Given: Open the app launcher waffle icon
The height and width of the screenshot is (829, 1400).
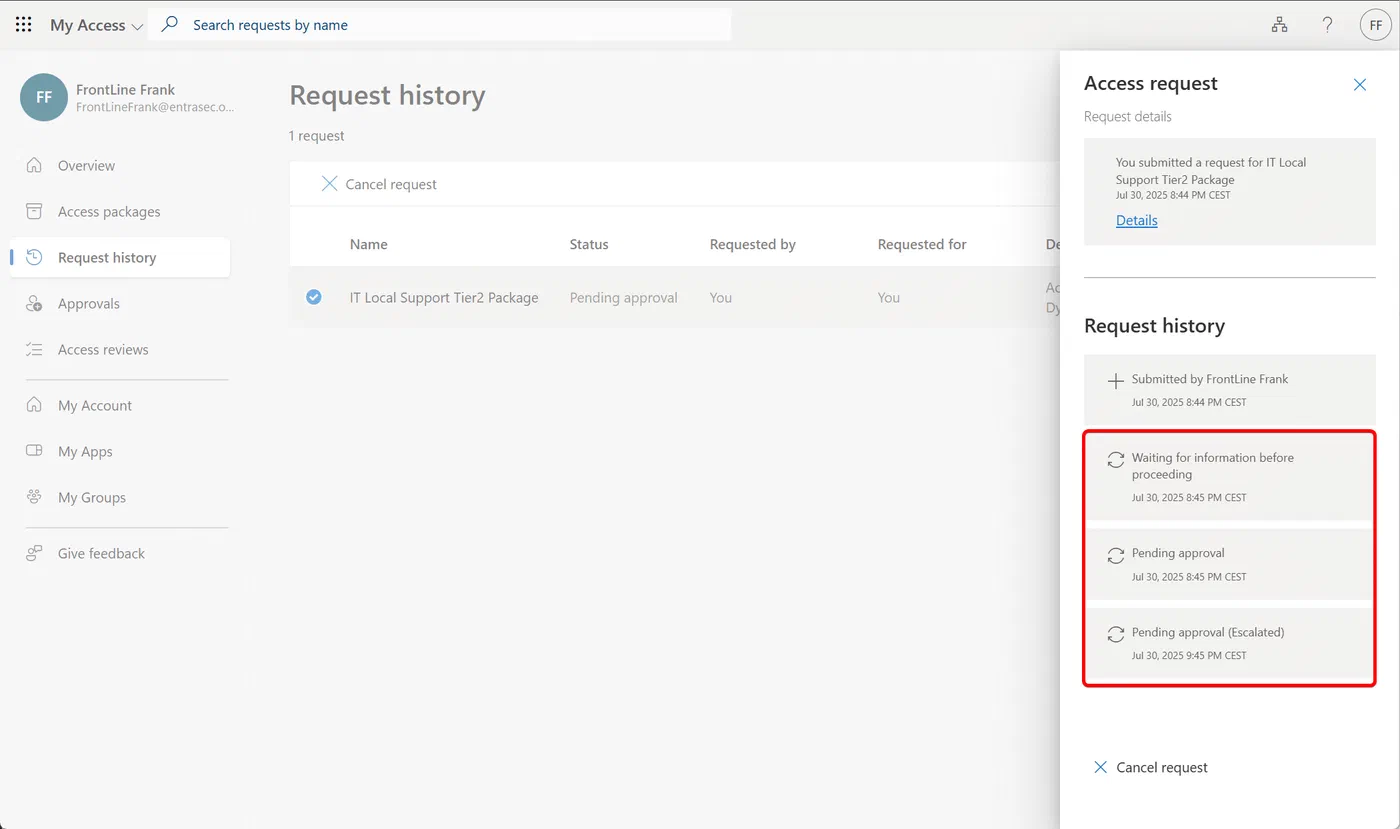Looking at the screenshot, I should point(24,25).
